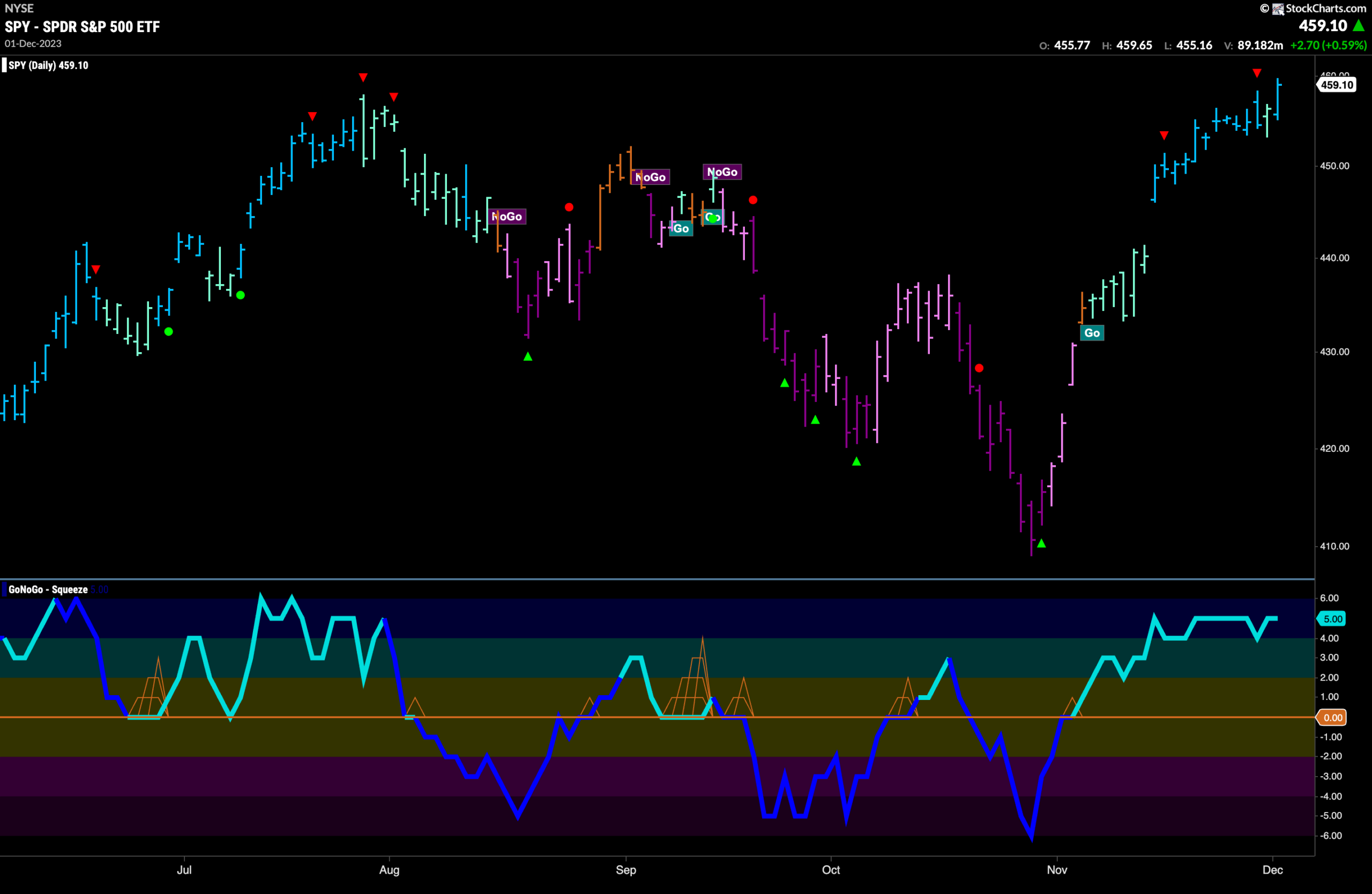Click the 0.00 oscillator zero-line tag
The height and width of the screenshot is (894, 1372).
pyautogui.click(x=1332, y=718)
